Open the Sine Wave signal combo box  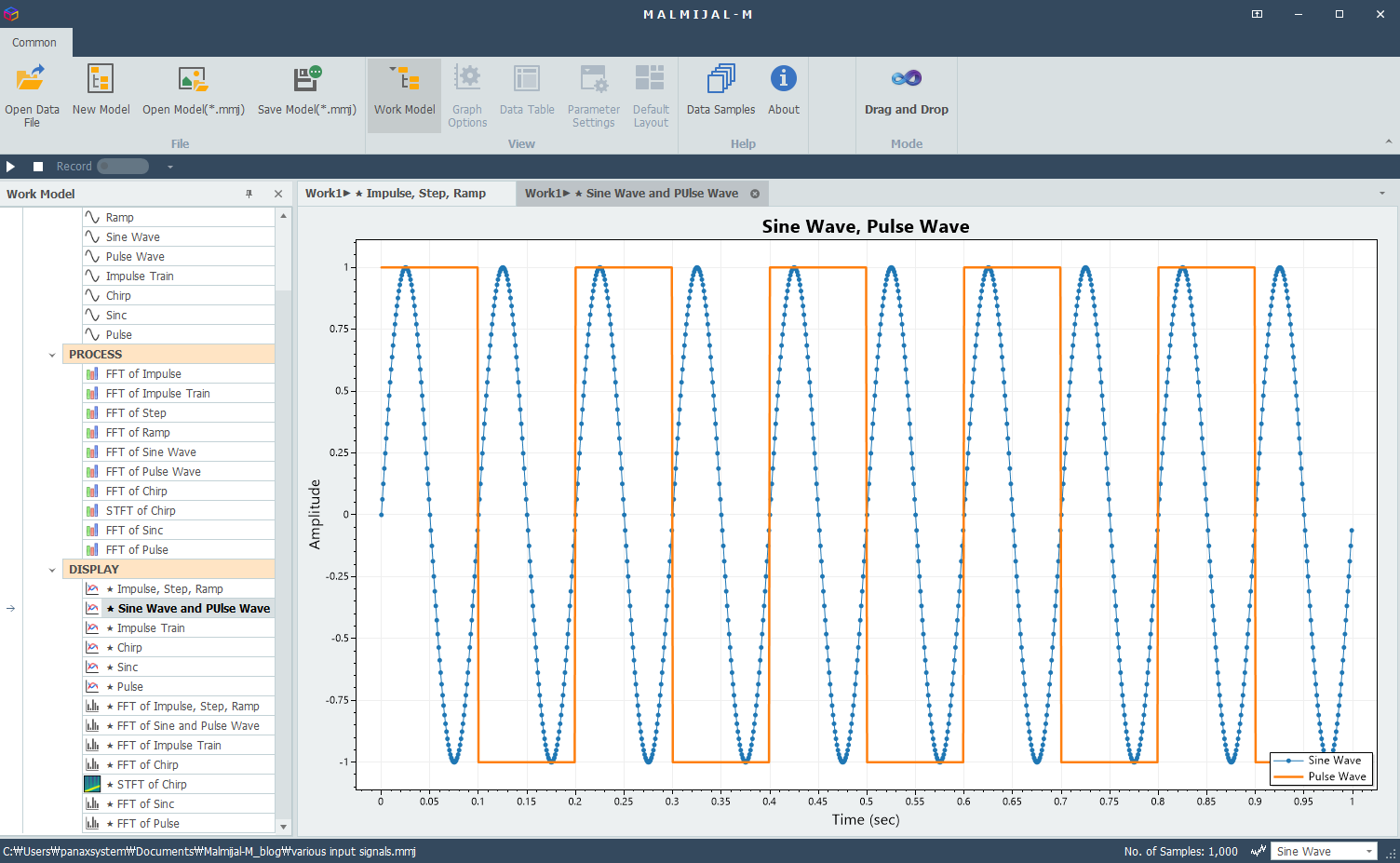point(1324,851)
